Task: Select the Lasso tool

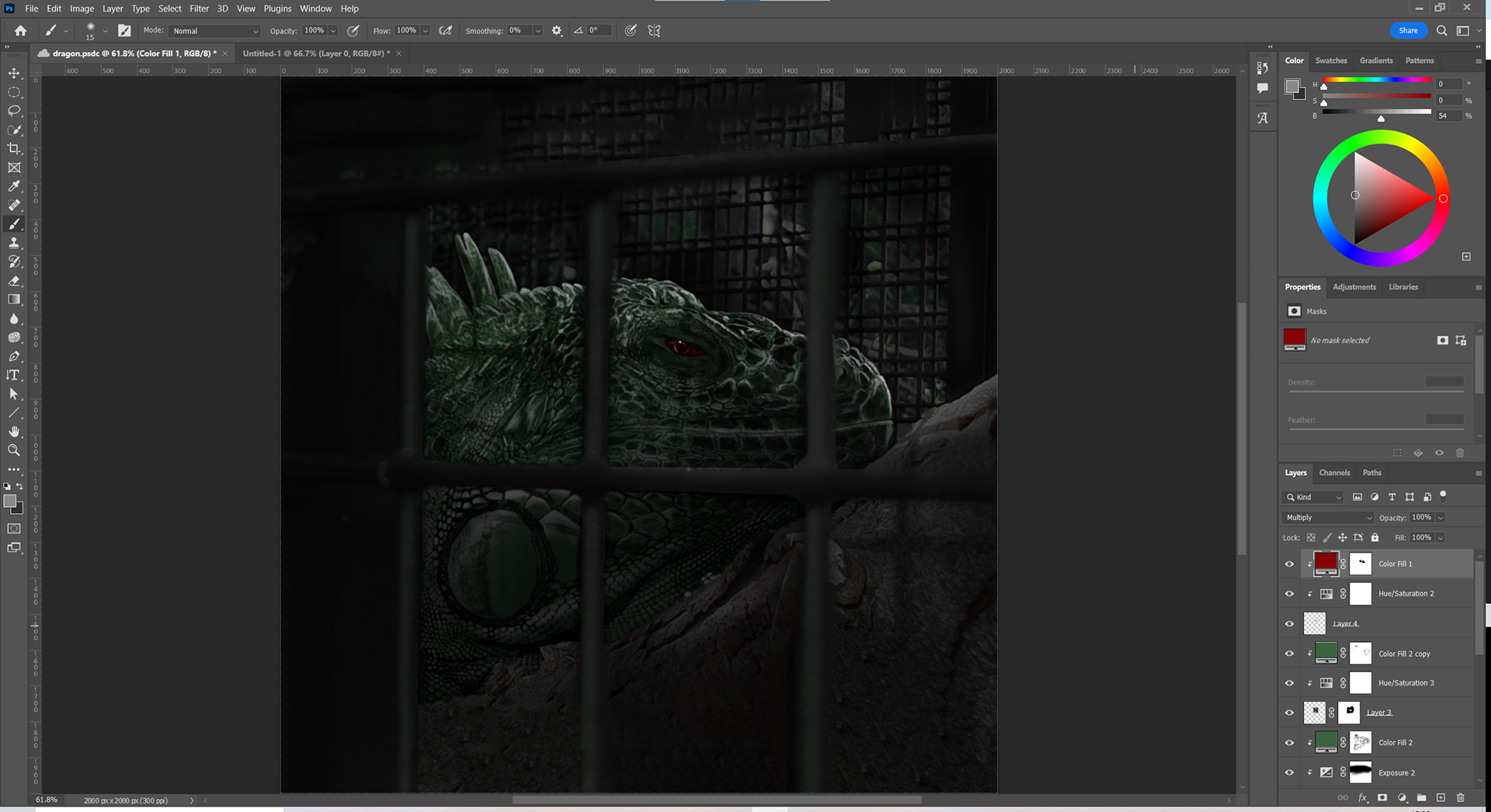Action: click(x=14, y=111)
